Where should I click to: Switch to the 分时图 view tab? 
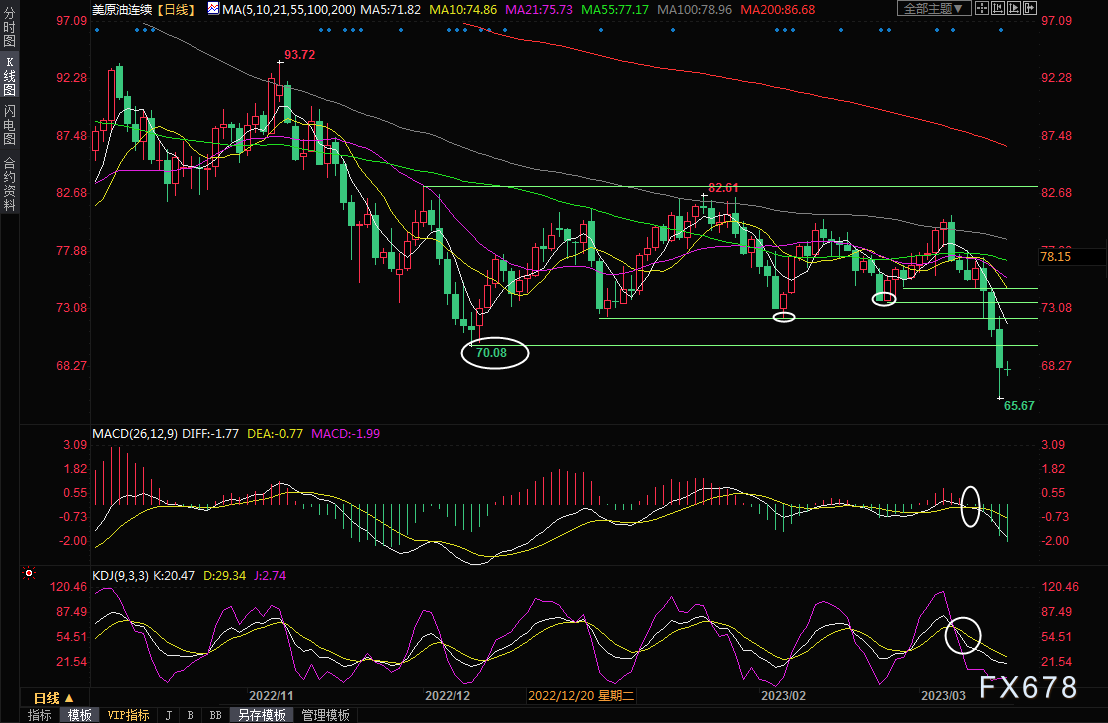(x=9, y=27)
